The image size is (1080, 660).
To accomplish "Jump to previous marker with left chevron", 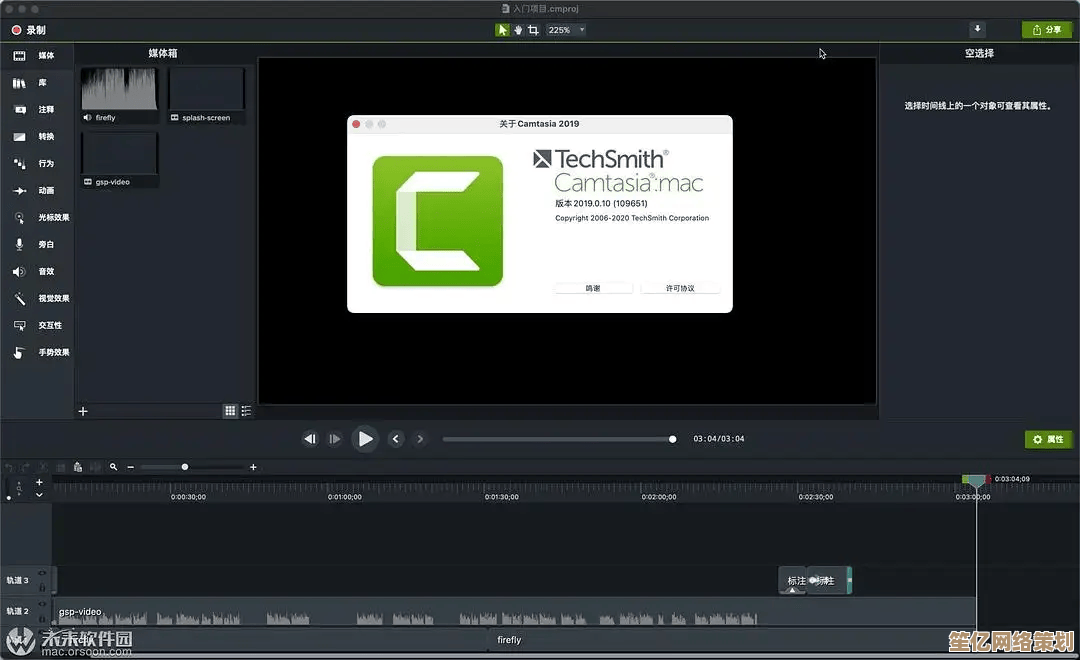I will [395, 439].
